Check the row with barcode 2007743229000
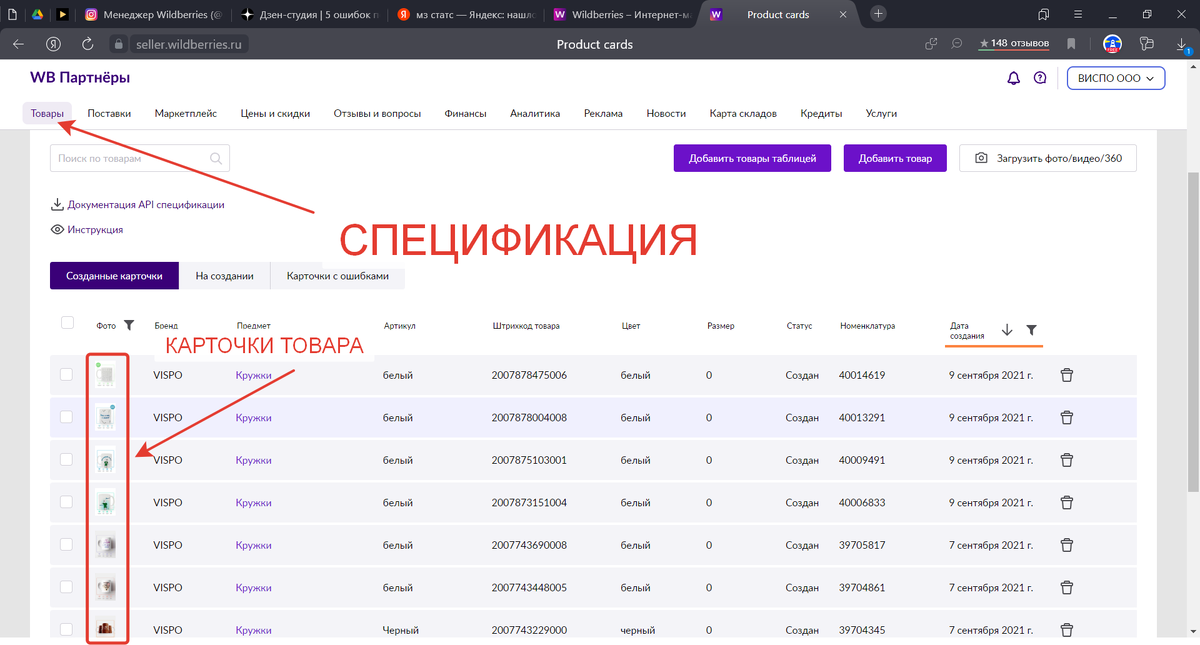Viewport: 1200px width, 645px height. point(67,629)
